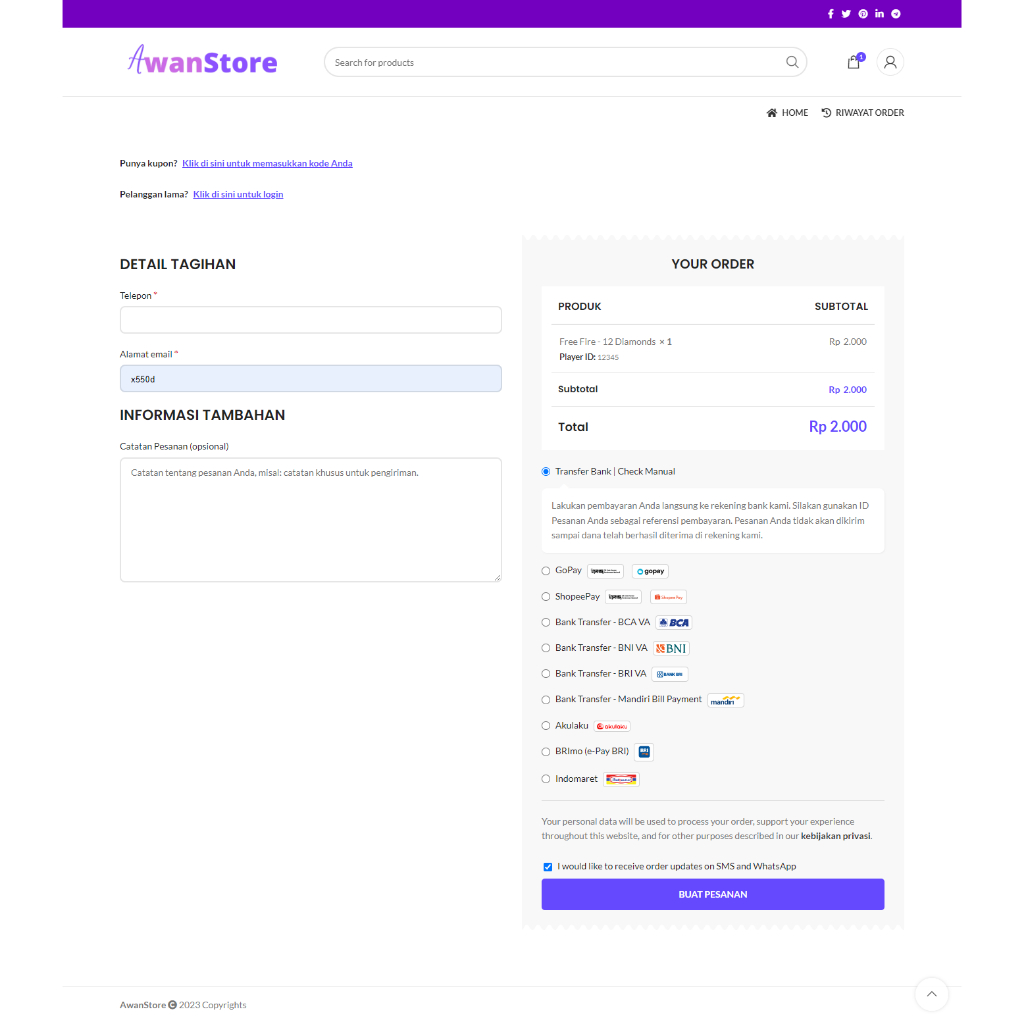This screenshot has width=1024, height=1024.
Task: Open the LinkedIn social icon
Action: [x=879, y=14]
